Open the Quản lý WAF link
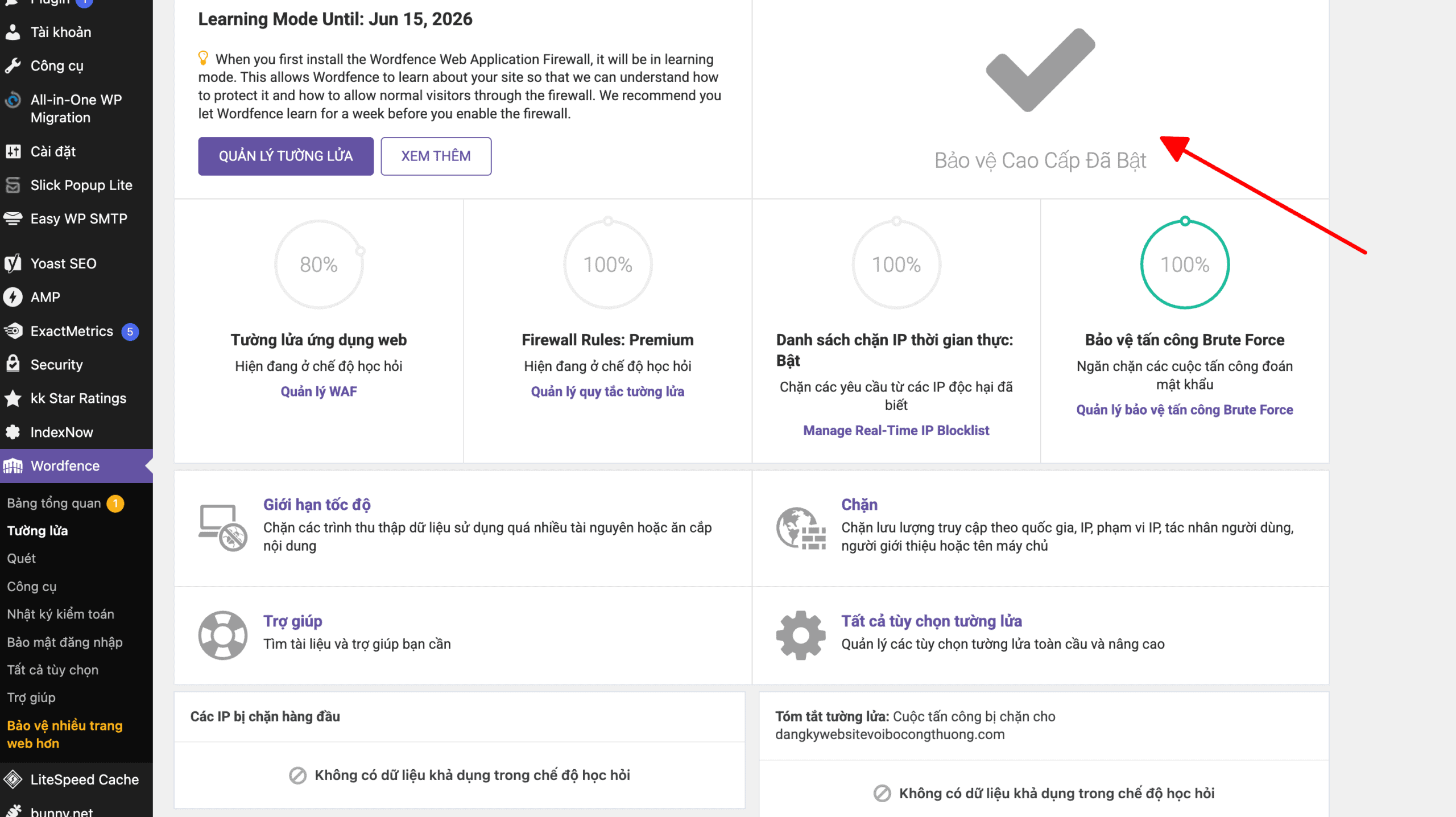This screenshot has height=817, width=1456. pyautogui.click(x=318, y=391)
